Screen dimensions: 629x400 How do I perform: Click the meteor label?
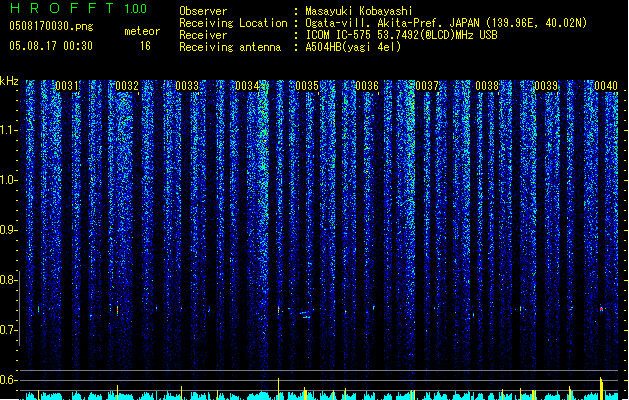(142, 31)
